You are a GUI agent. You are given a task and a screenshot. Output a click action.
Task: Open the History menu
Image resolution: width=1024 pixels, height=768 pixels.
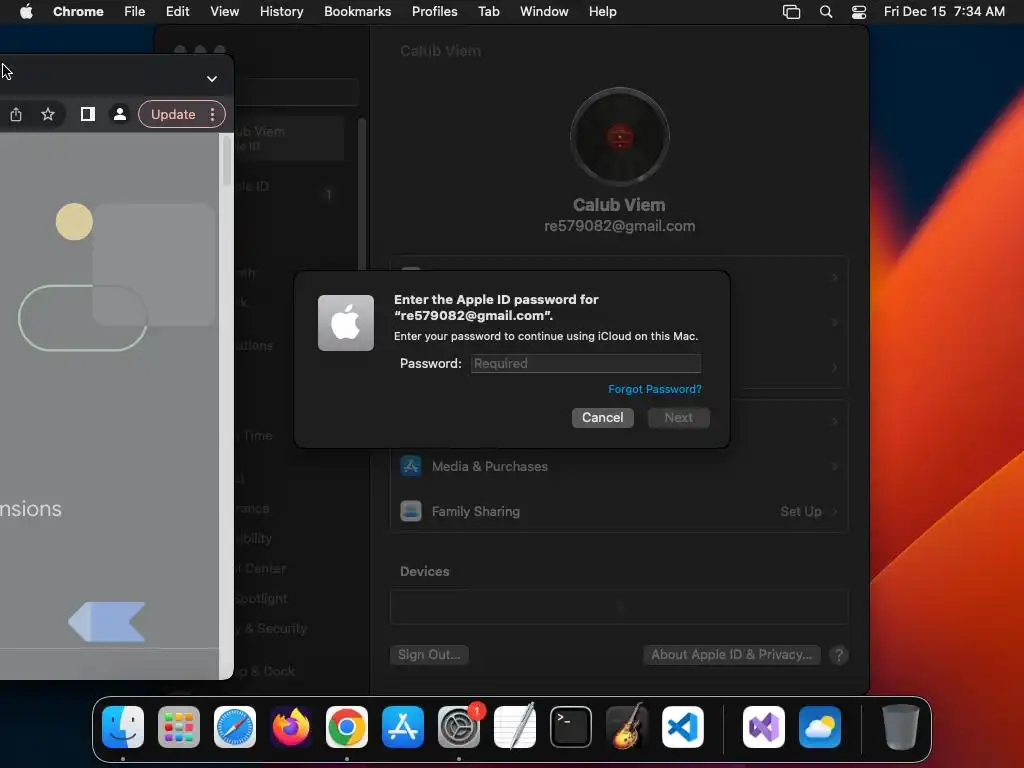(281, 11)
